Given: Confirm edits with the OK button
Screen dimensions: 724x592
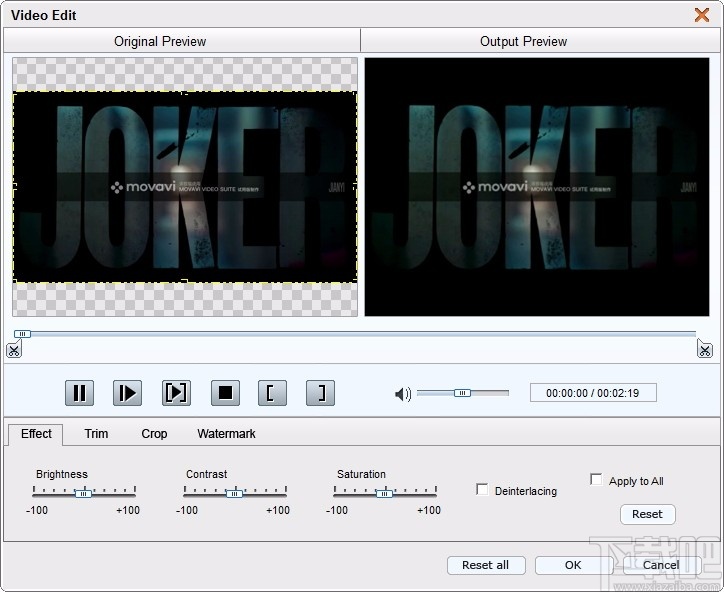Looking at the screenshot, I should [x=573, y=565].
